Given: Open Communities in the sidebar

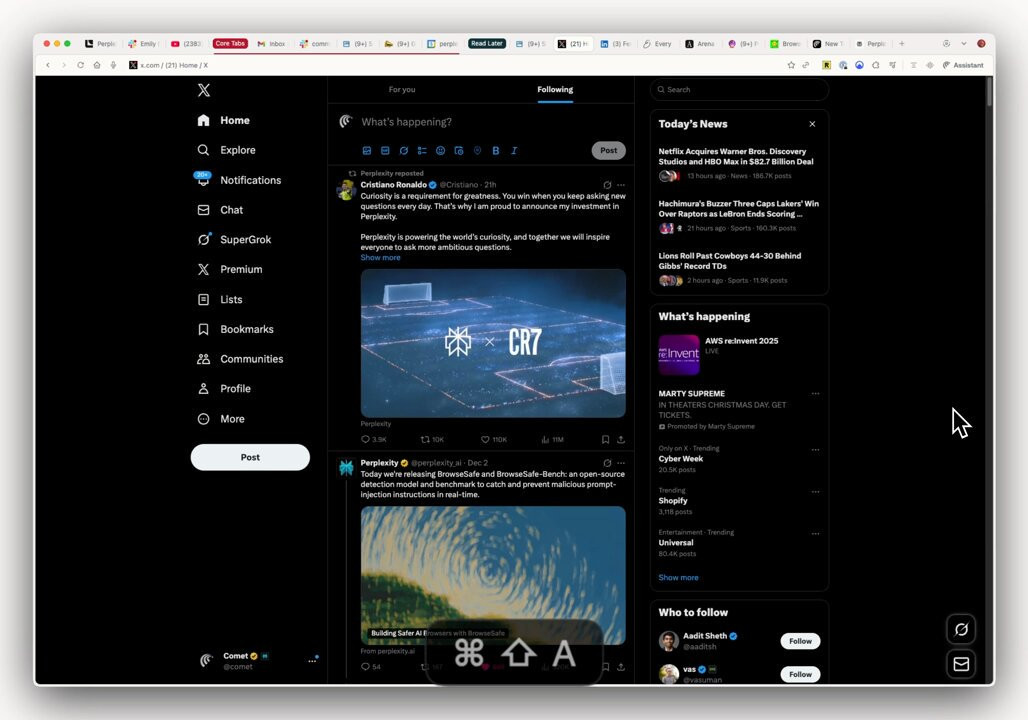Looking at the screenshot, I should pos(240,359).
